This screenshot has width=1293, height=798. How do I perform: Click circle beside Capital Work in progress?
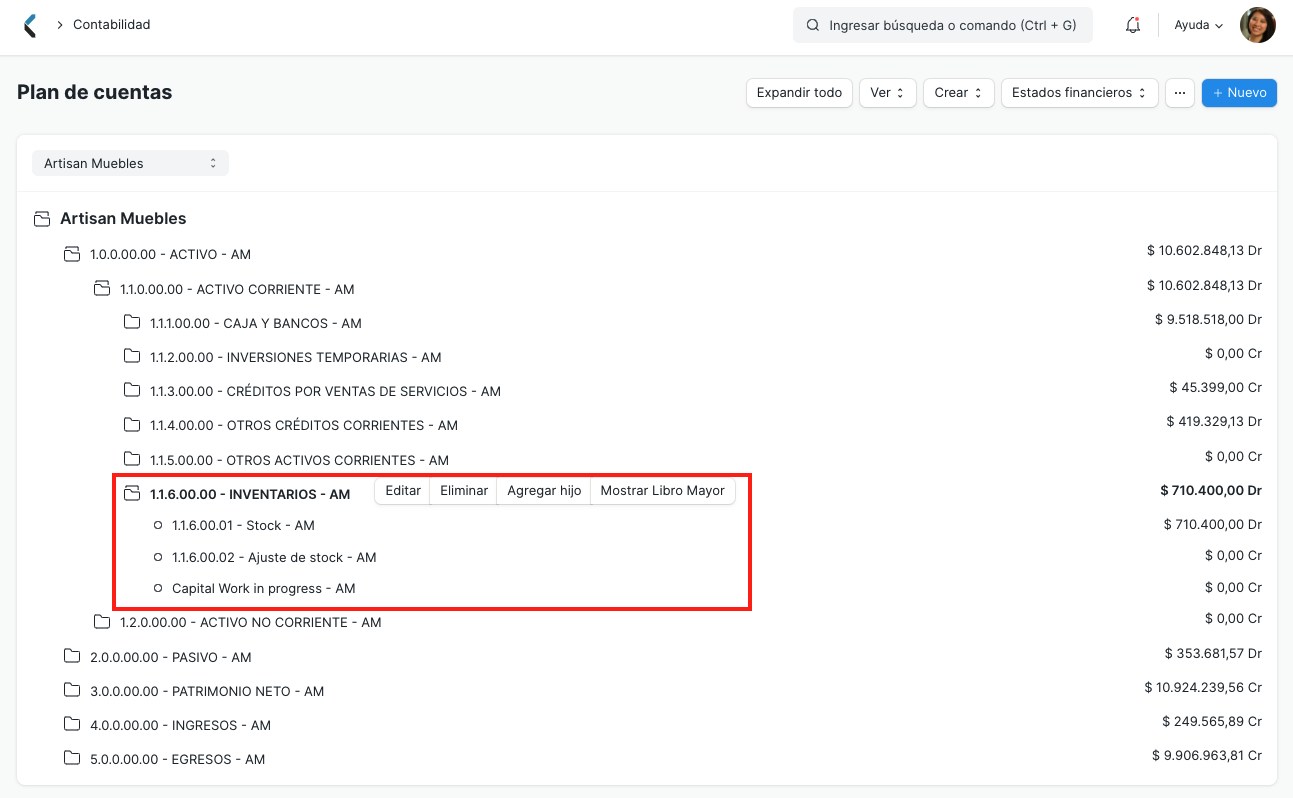point(158,588)
